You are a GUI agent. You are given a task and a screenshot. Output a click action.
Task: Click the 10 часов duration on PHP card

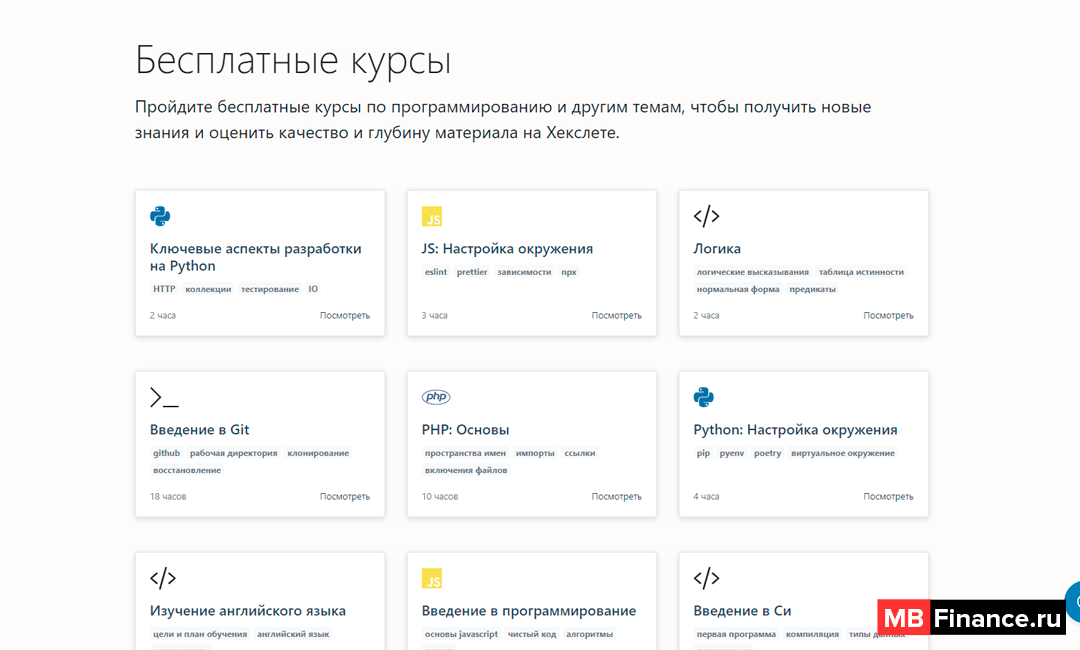click(440, 496)
